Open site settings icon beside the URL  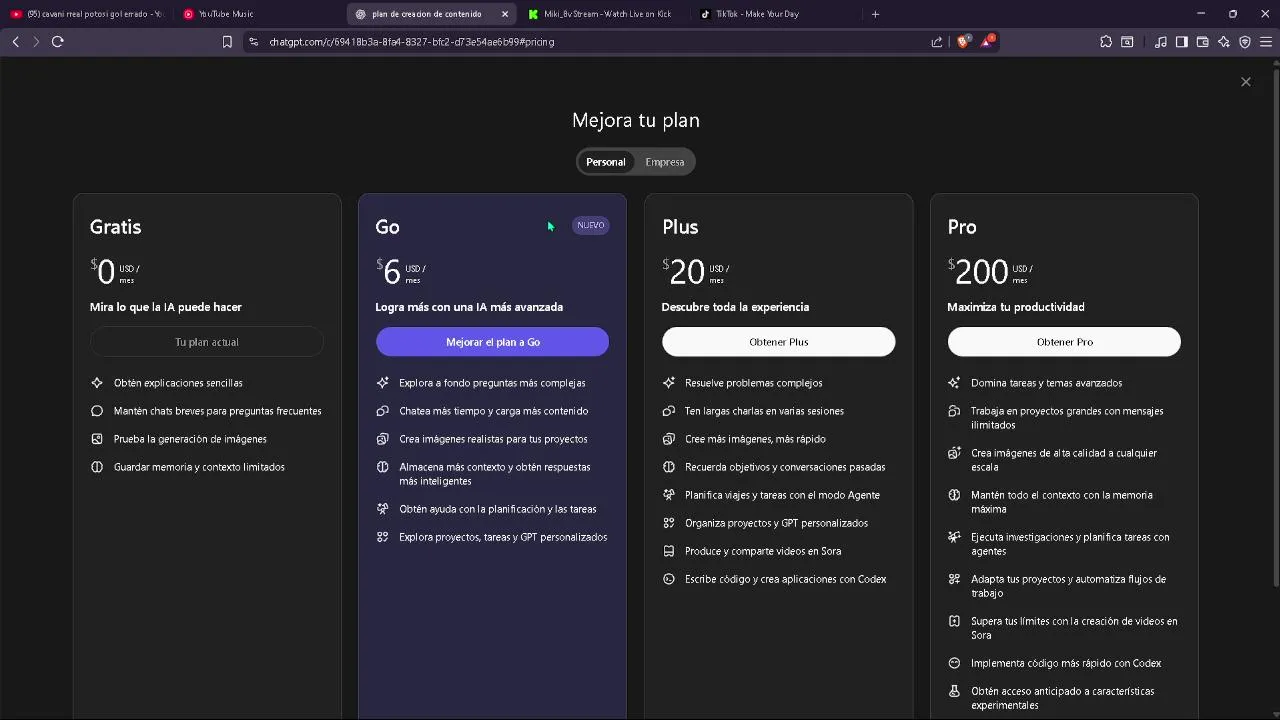tap(253, 42)
